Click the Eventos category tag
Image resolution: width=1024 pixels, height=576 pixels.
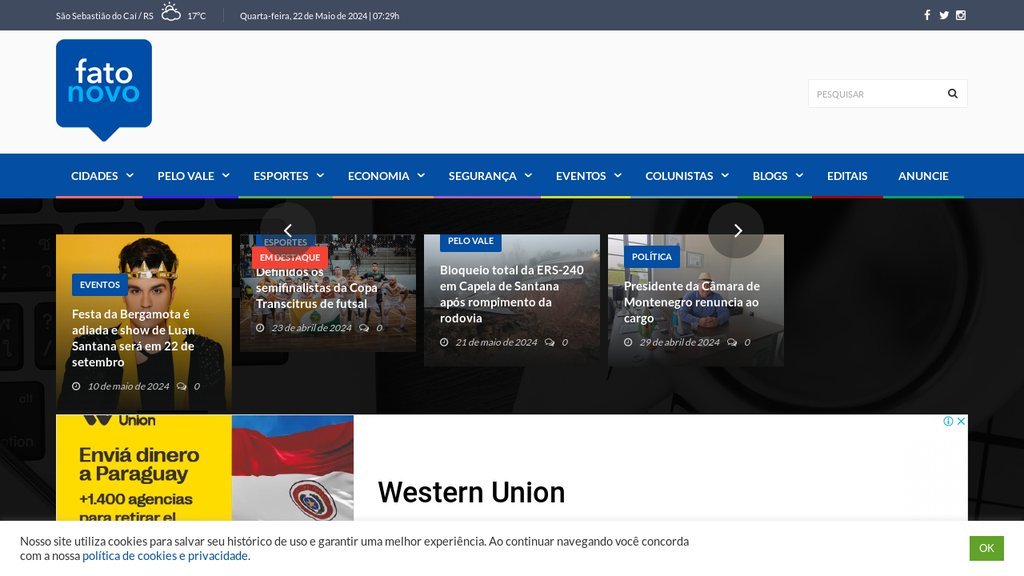[100, 285]
